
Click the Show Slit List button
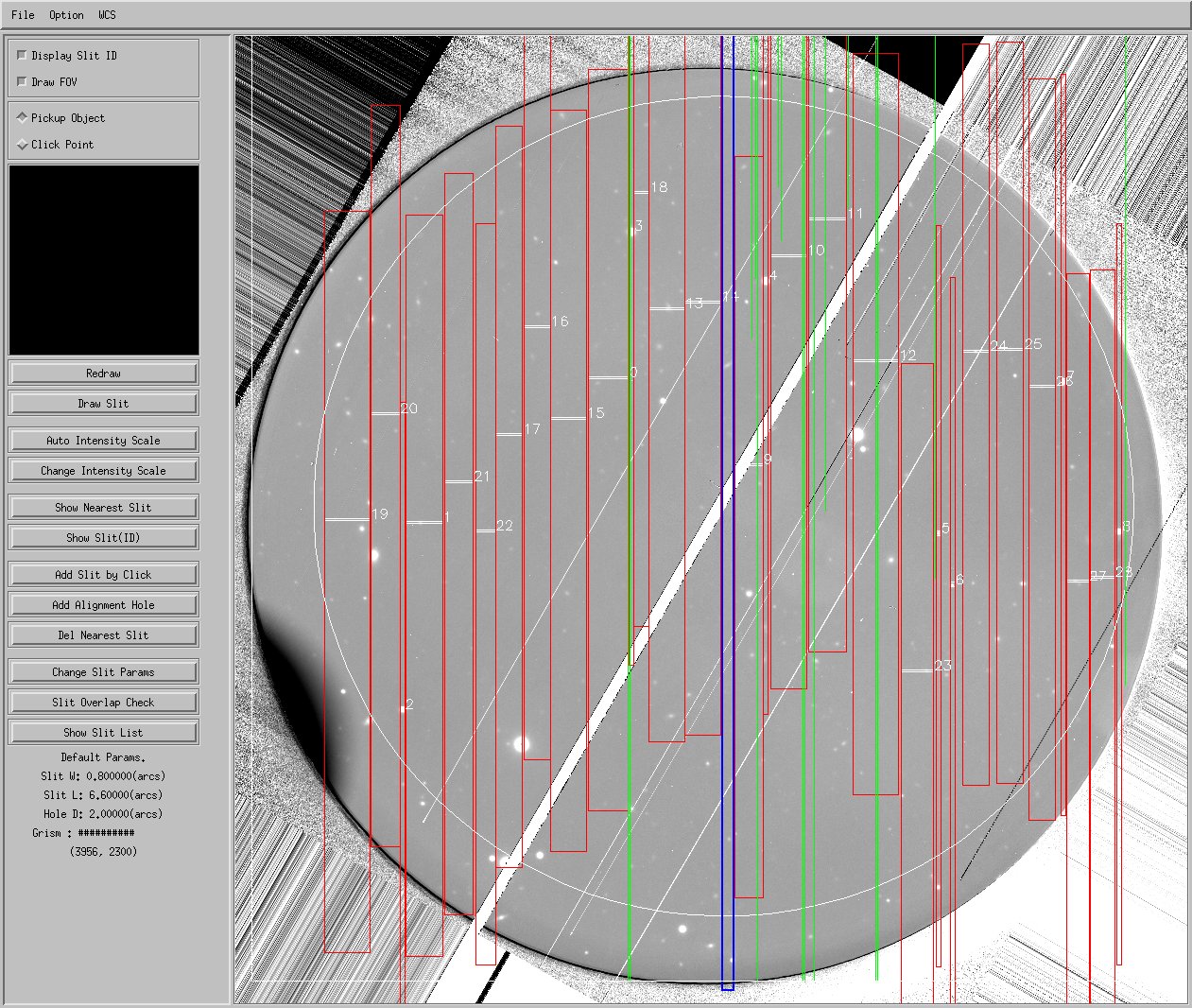click(103, 733)
